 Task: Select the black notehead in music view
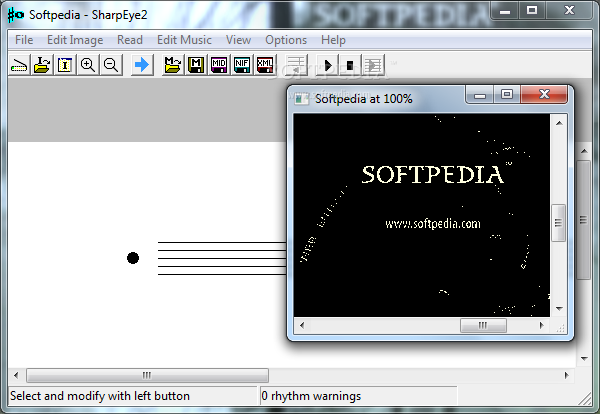(x=133, y=258)
